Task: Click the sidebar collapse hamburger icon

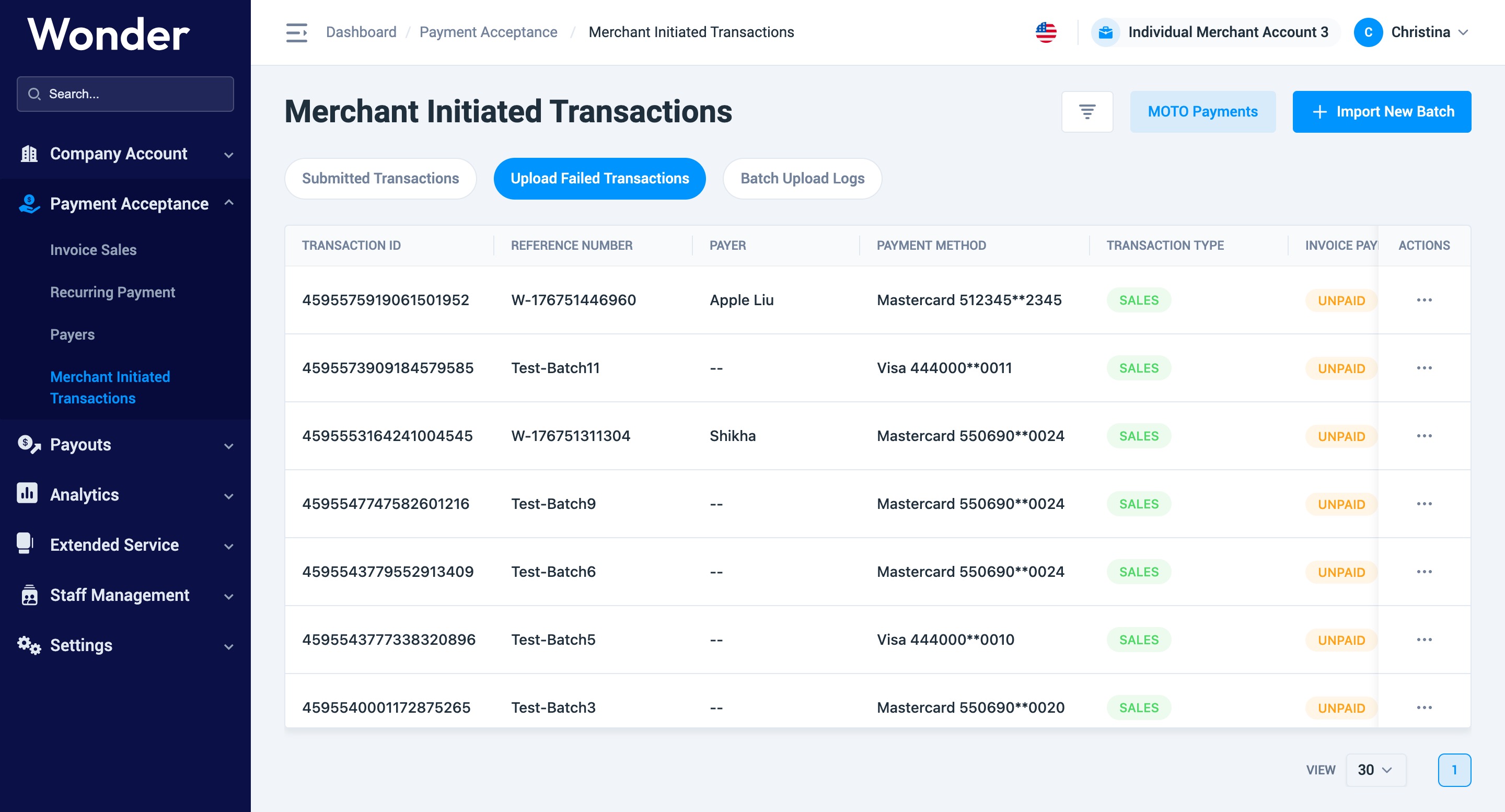Action: tap(296, 32)
